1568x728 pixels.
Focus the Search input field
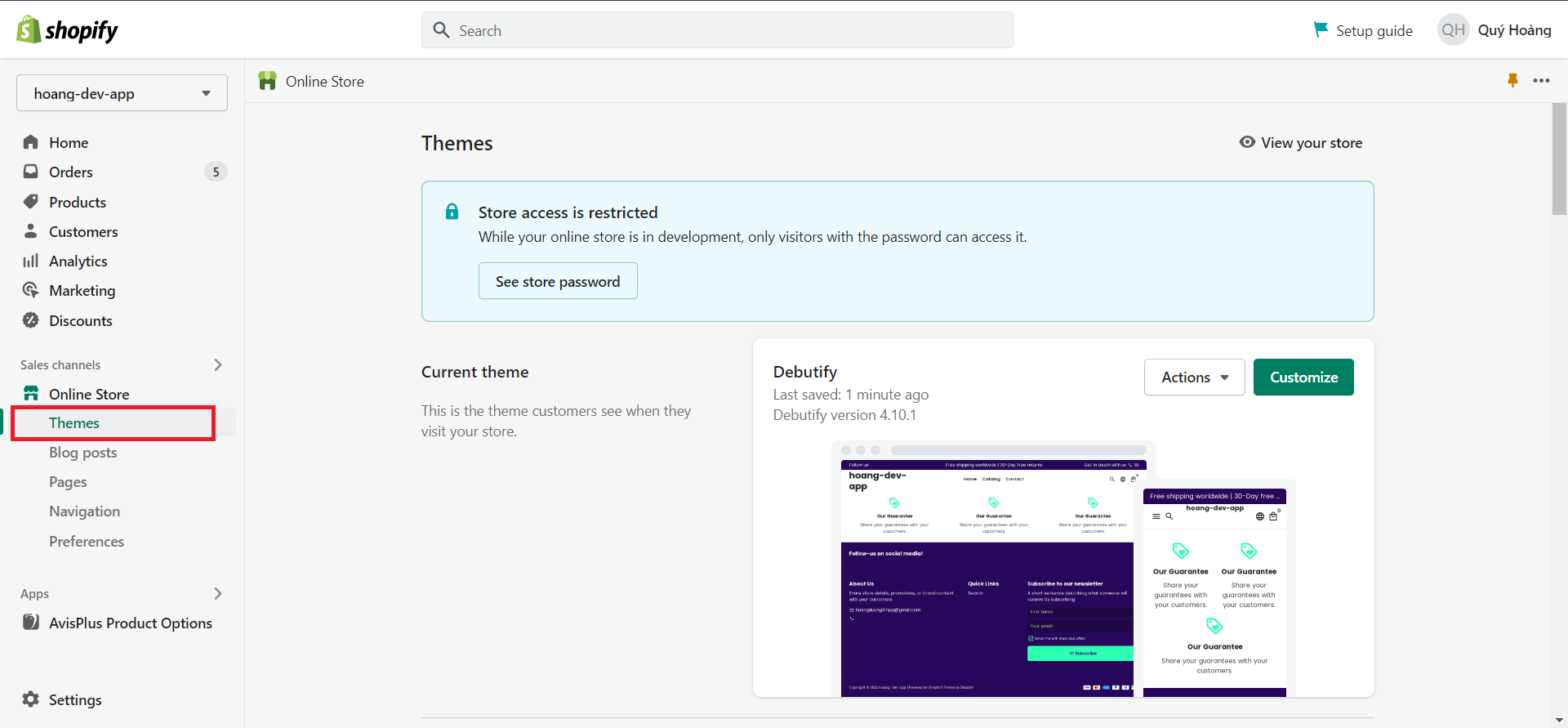coord(717,30)
